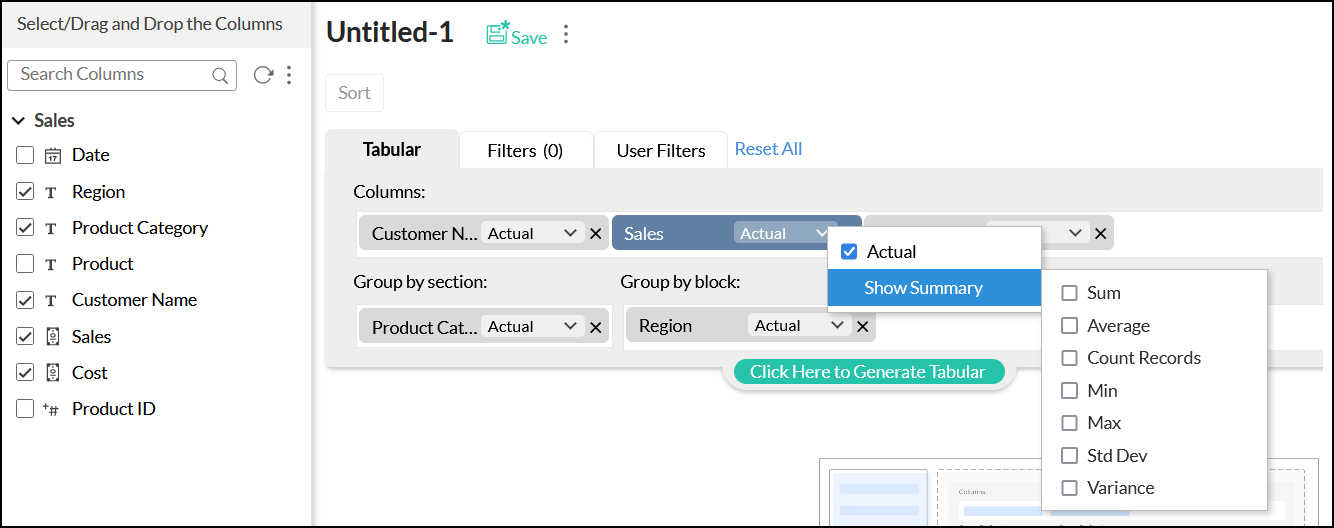This screenshot has width=1334, height=528.
Task: Click the Save icon
Action: pyautogui.click(x=498, y=35)
